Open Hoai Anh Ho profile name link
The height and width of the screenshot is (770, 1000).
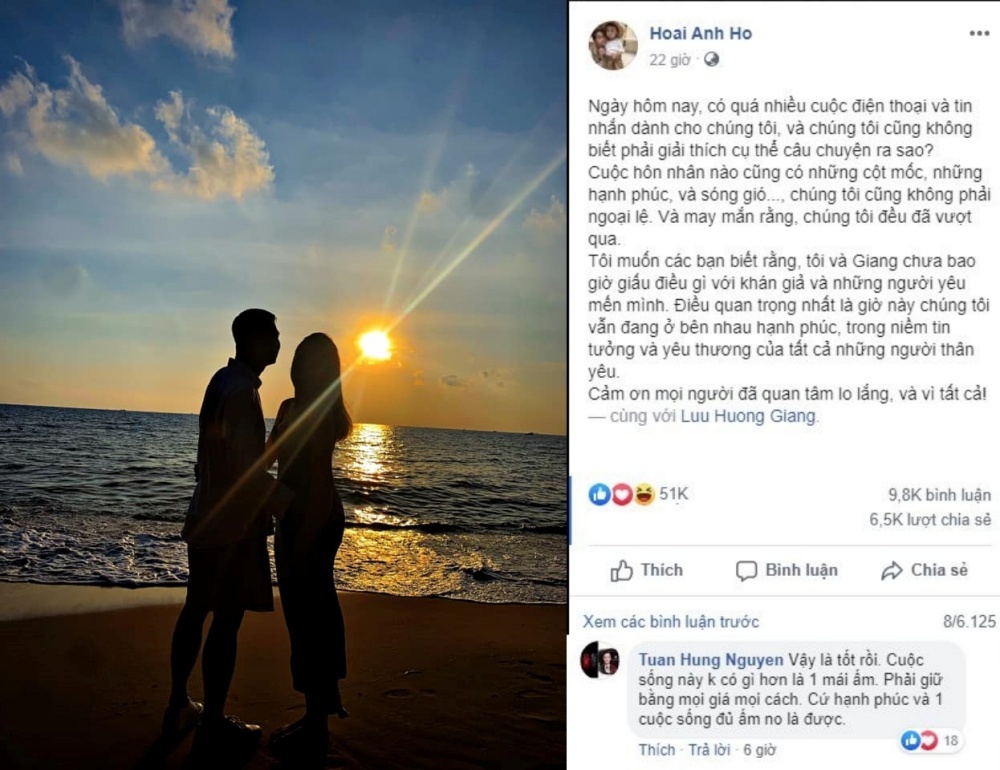click(x=700, y=33)
